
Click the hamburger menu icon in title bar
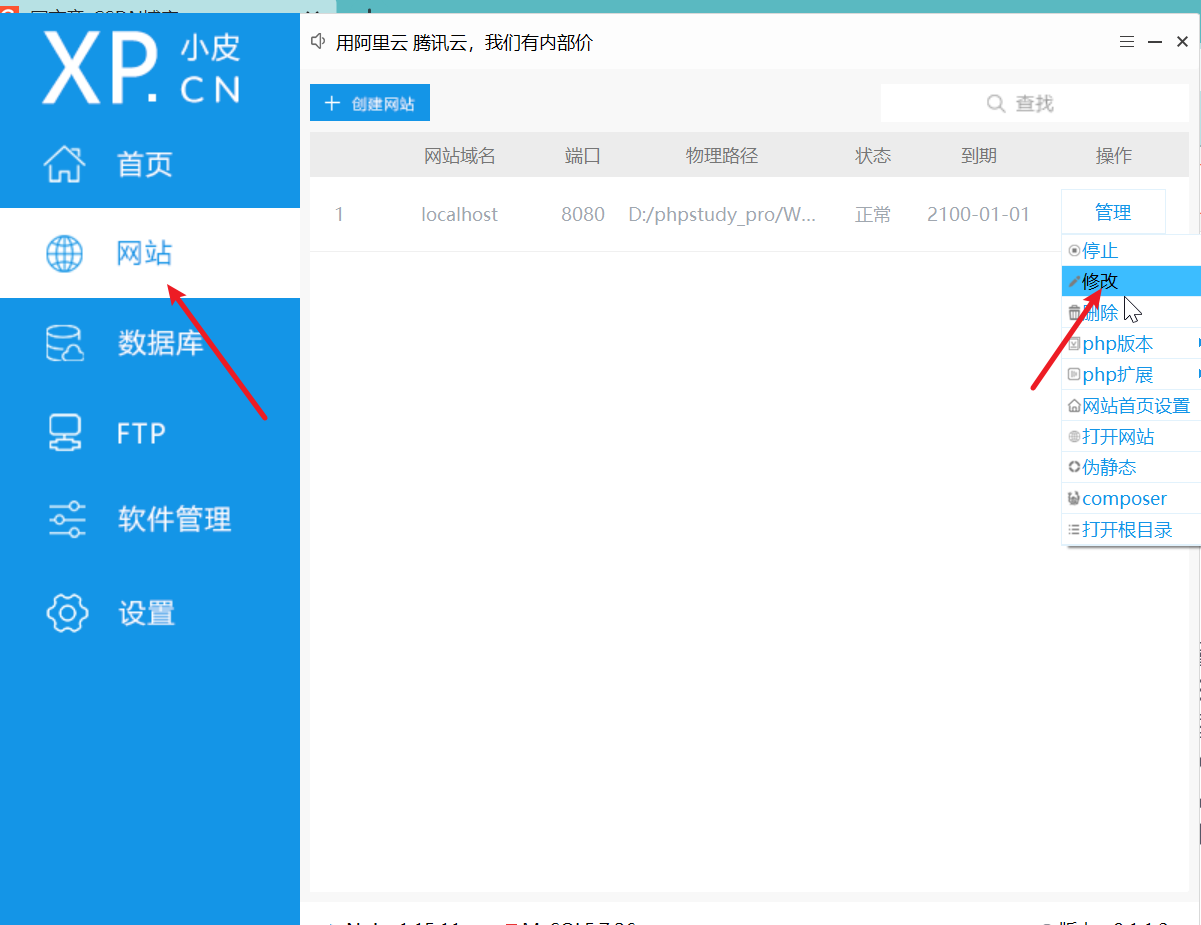[x=1126, y=42]
